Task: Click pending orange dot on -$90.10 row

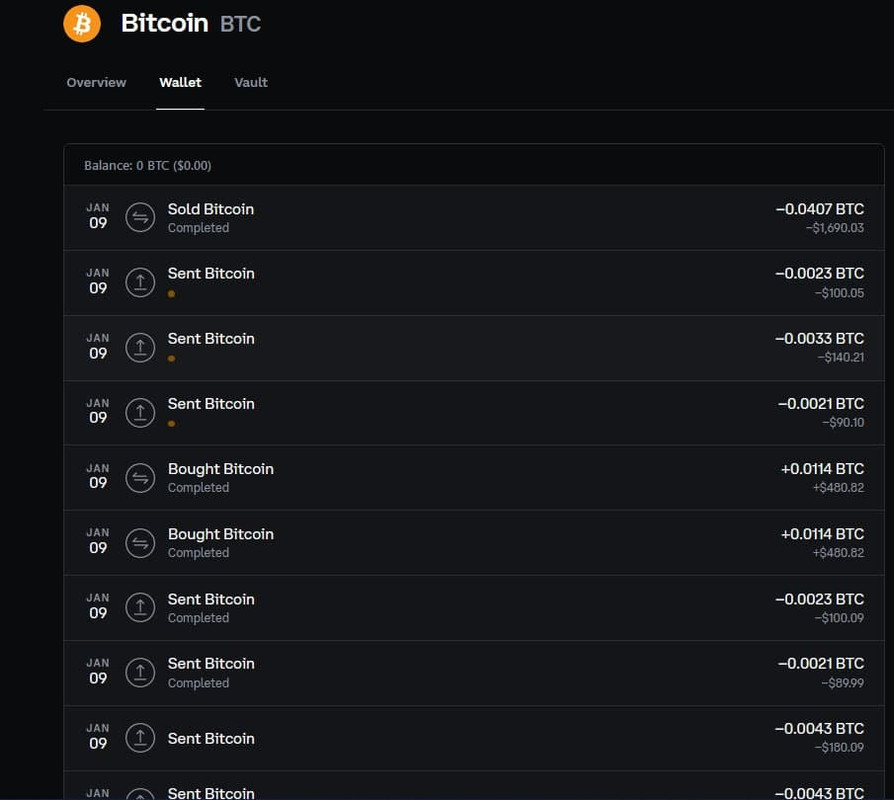Action: click(x=172, y=424)
